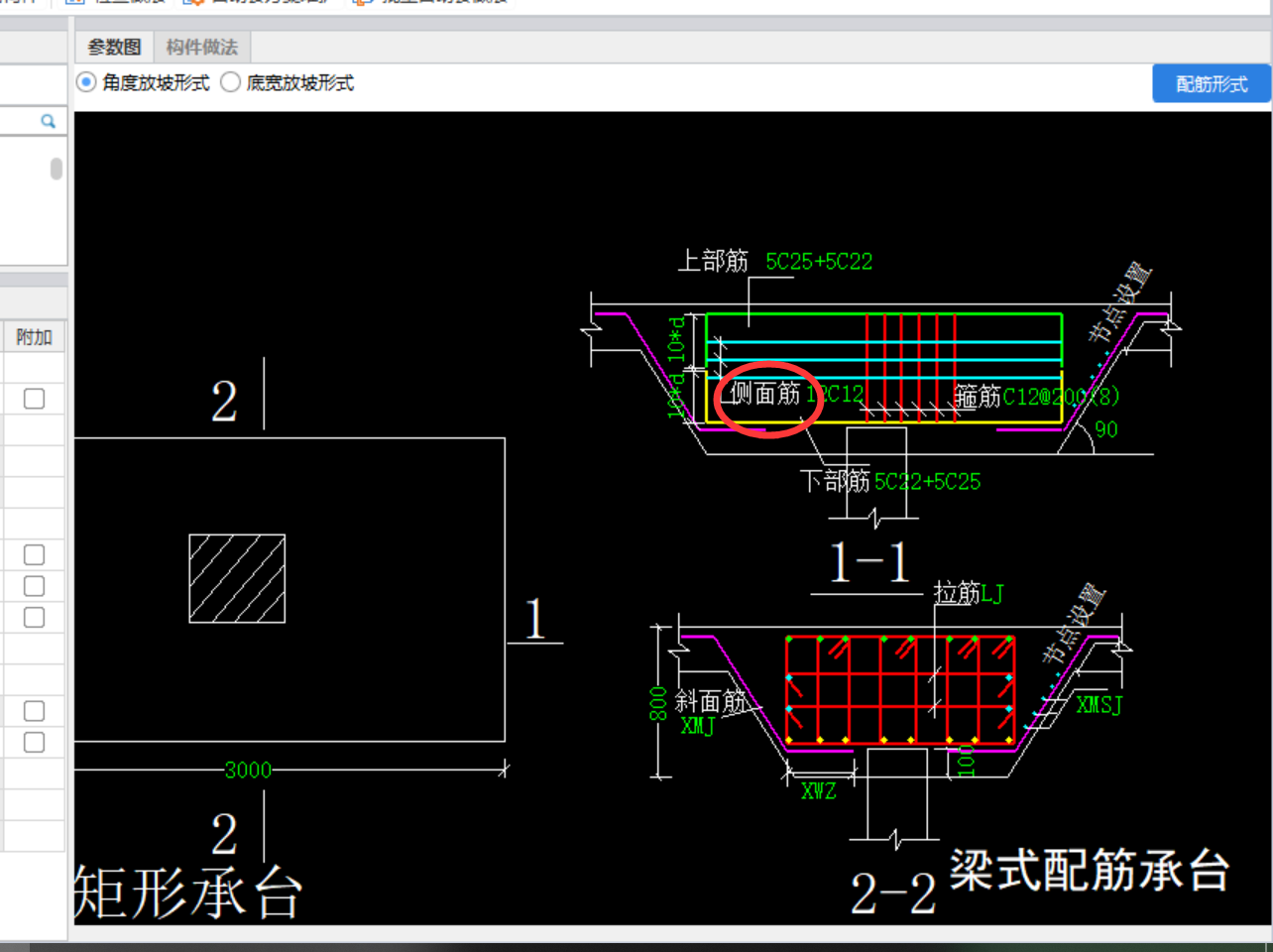The image size is (1273, 952).
Task: Open the 构件做法 tab
Action: point(201,47)
